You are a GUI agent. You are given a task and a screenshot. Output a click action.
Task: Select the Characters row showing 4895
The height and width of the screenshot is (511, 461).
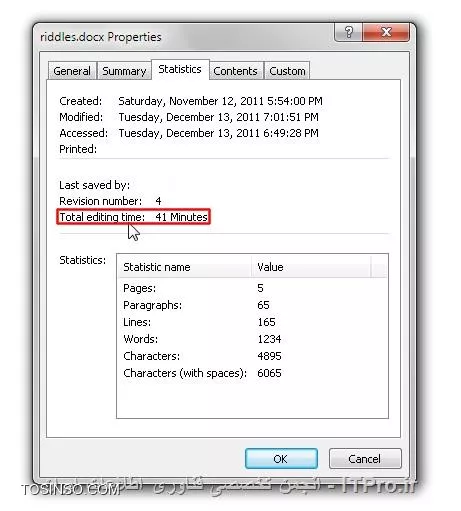(252, 356)
